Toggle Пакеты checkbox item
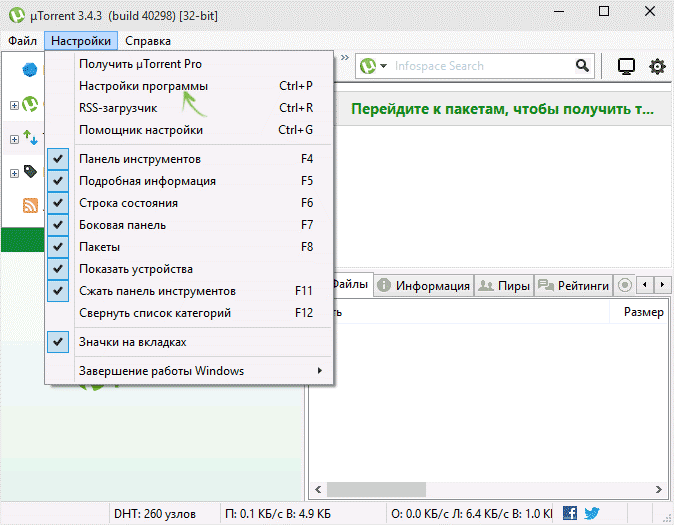Image resolution: width=674 pixels, height=525 pixels. pyautogui.click(x=189, y=247)
